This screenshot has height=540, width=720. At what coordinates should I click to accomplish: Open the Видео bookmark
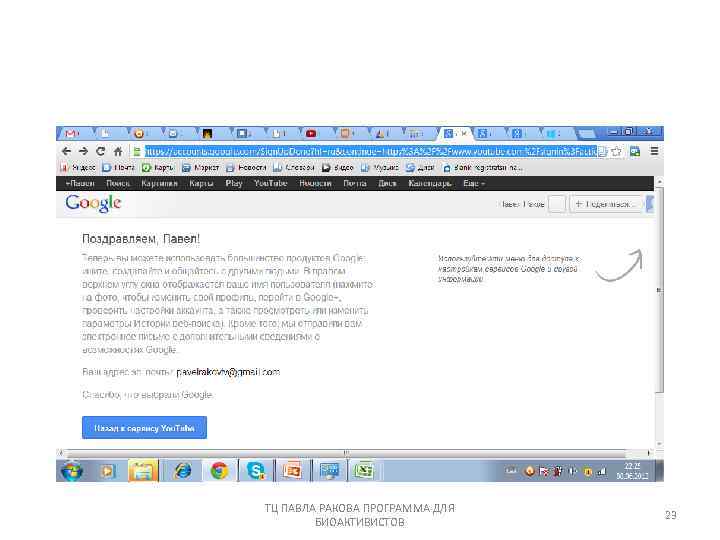pos(338,168)
